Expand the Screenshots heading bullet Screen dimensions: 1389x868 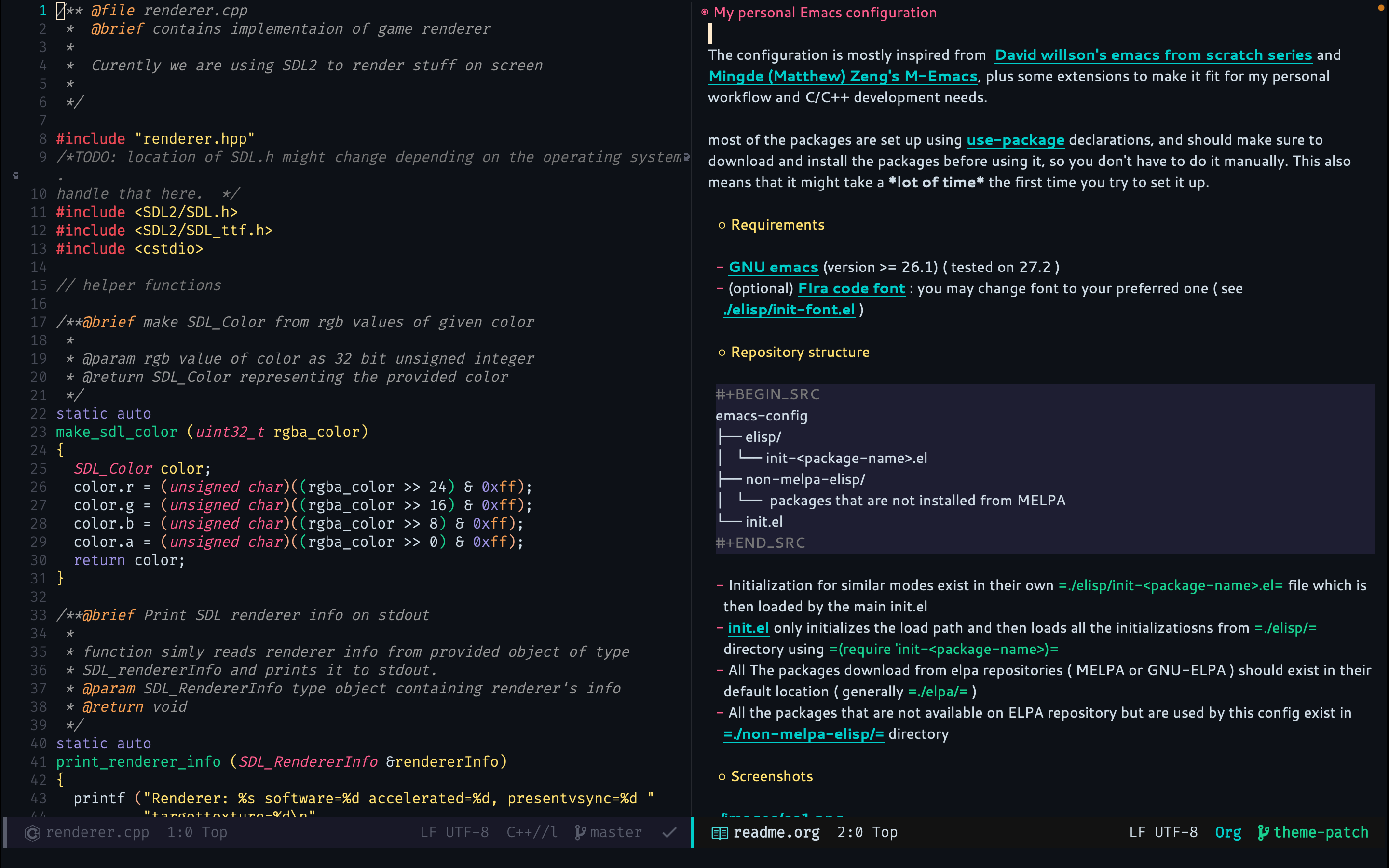click(x=722, y=777)
